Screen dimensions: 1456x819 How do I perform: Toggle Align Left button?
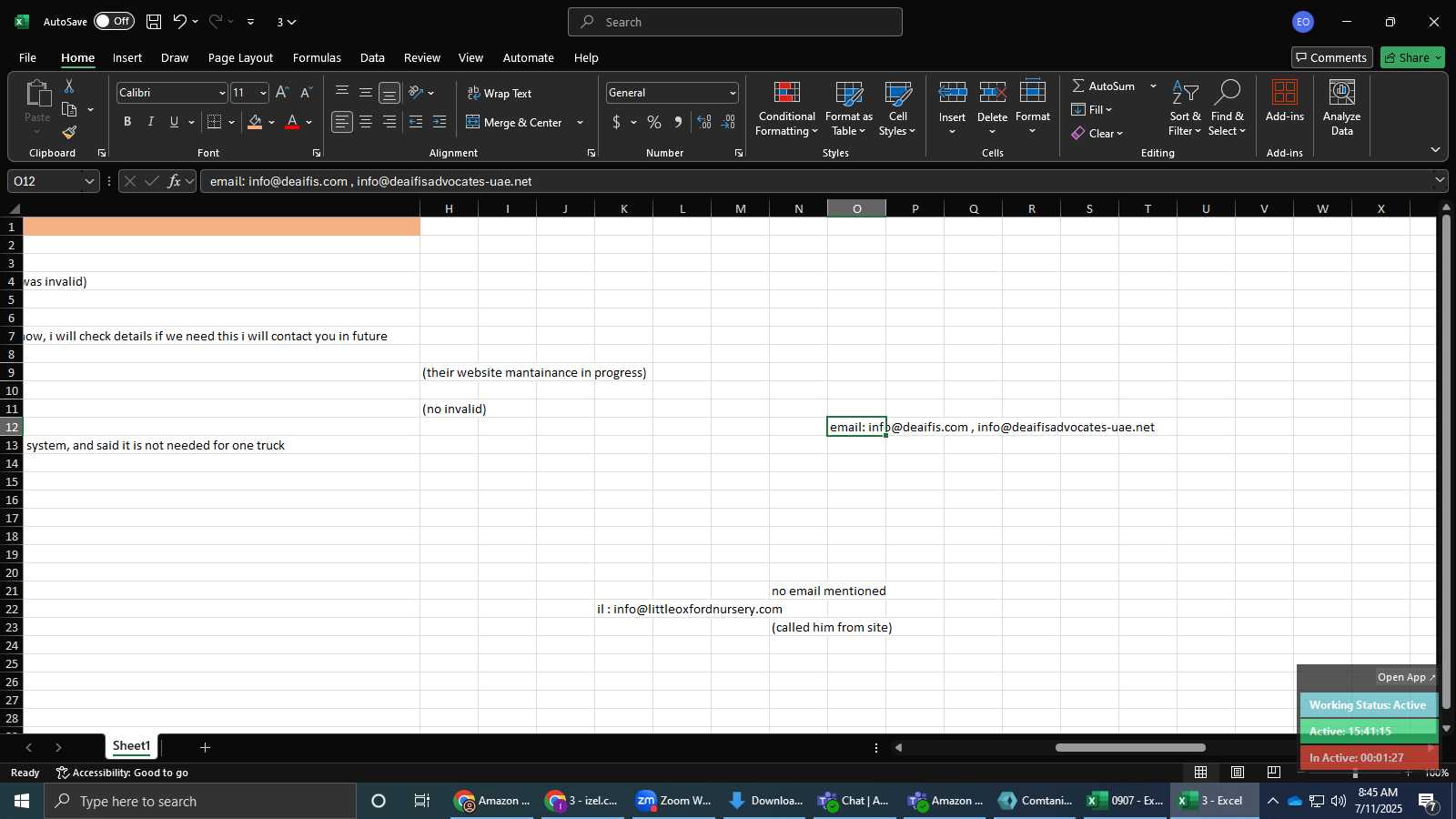pos(342,122)
